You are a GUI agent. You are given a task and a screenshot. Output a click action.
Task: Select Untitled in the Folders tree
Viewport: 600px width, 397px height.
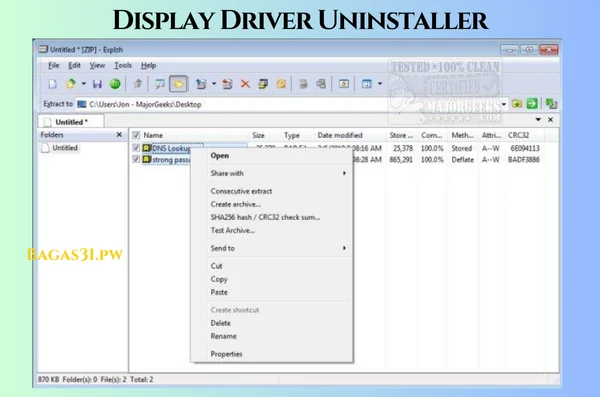(x=65, y=148)
